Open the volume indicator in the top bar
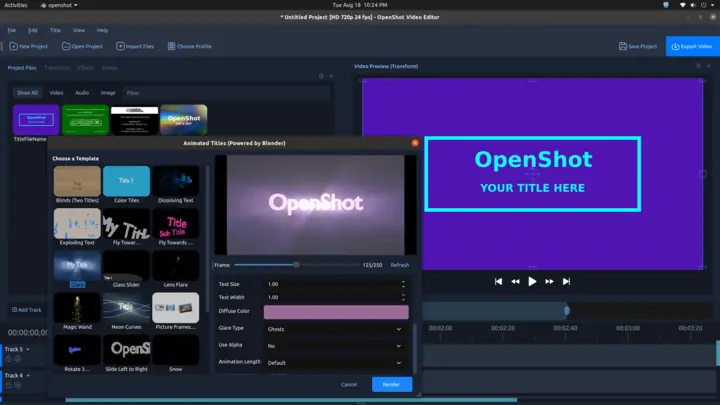 click(693, 5)
